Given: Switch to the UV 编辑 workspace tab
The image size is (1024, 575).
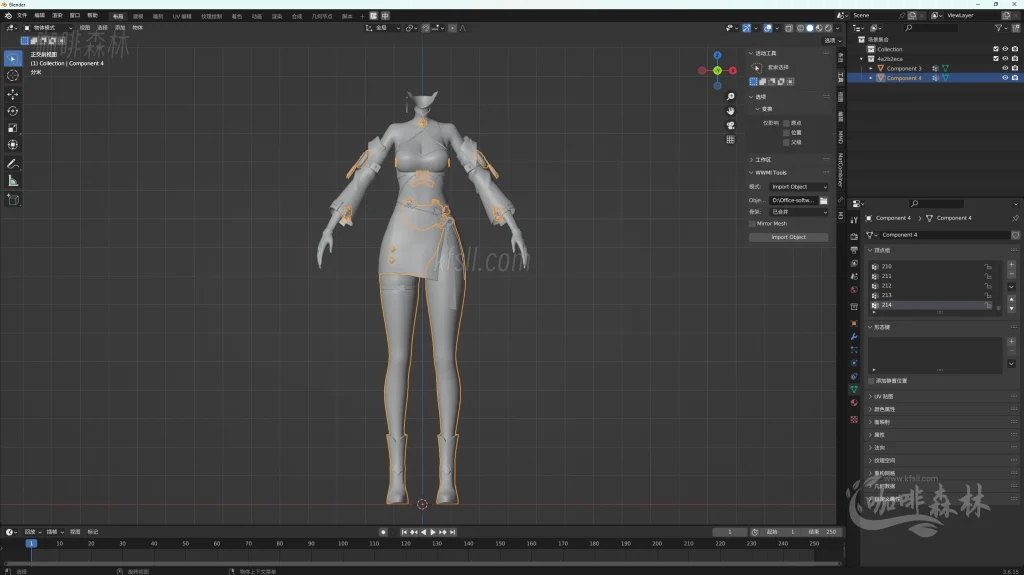Looking at the screenshot, I should pyautogui.click(x=182, y=16).
